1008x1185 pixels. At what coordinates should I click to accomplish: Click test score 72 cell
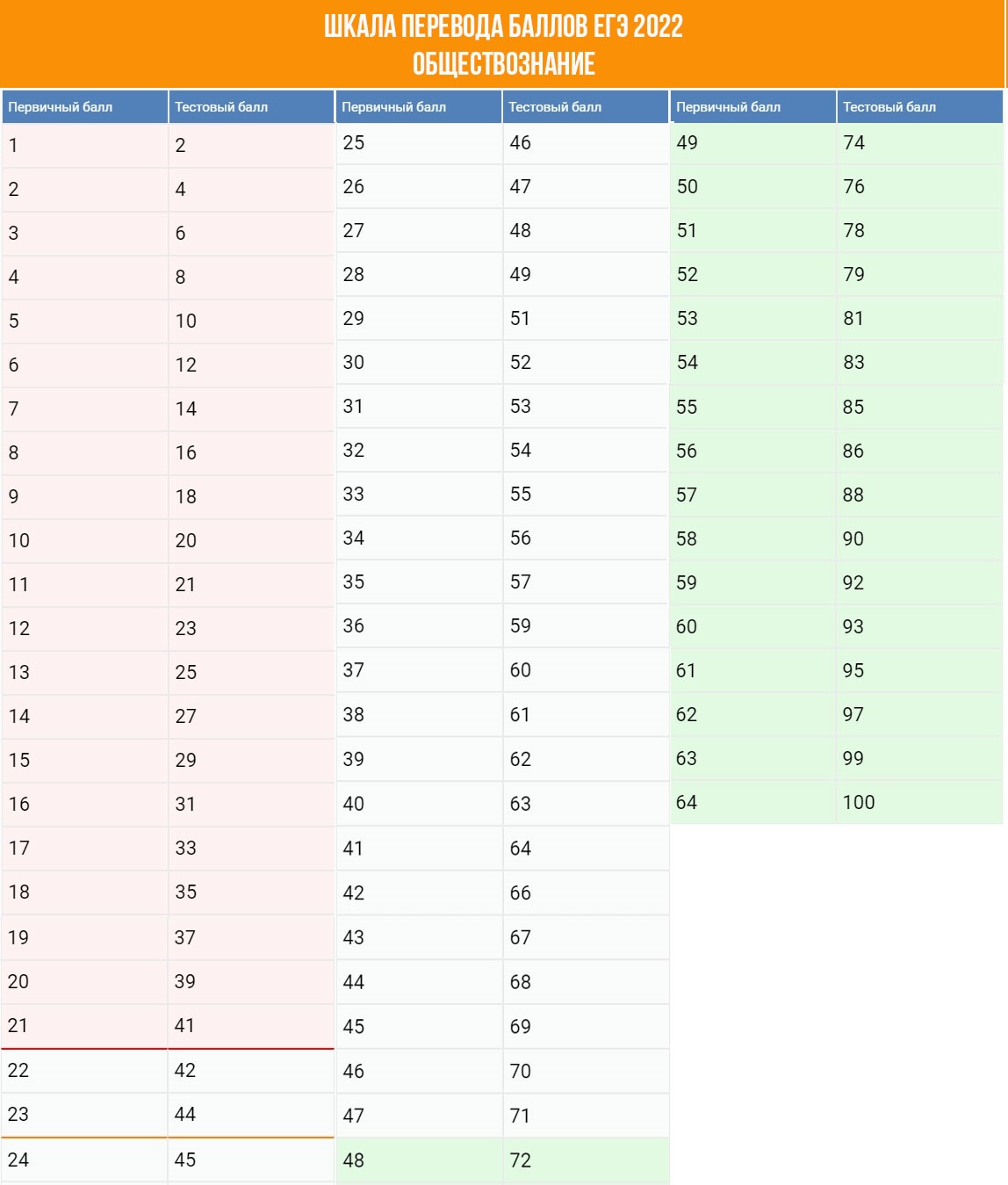click(x=586, y=1161)
